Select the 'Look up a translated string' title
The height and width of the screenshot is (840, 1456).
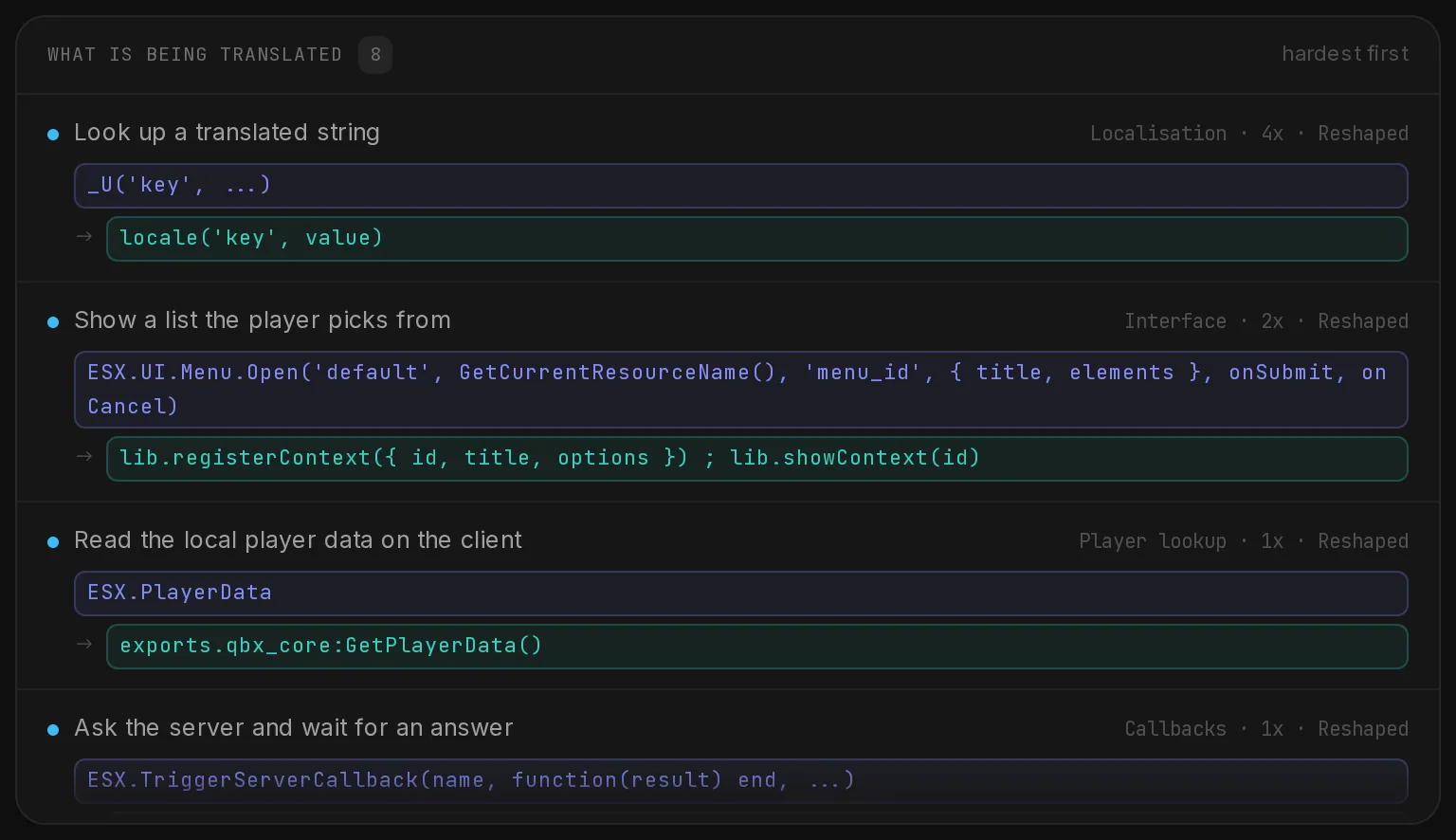227,133
